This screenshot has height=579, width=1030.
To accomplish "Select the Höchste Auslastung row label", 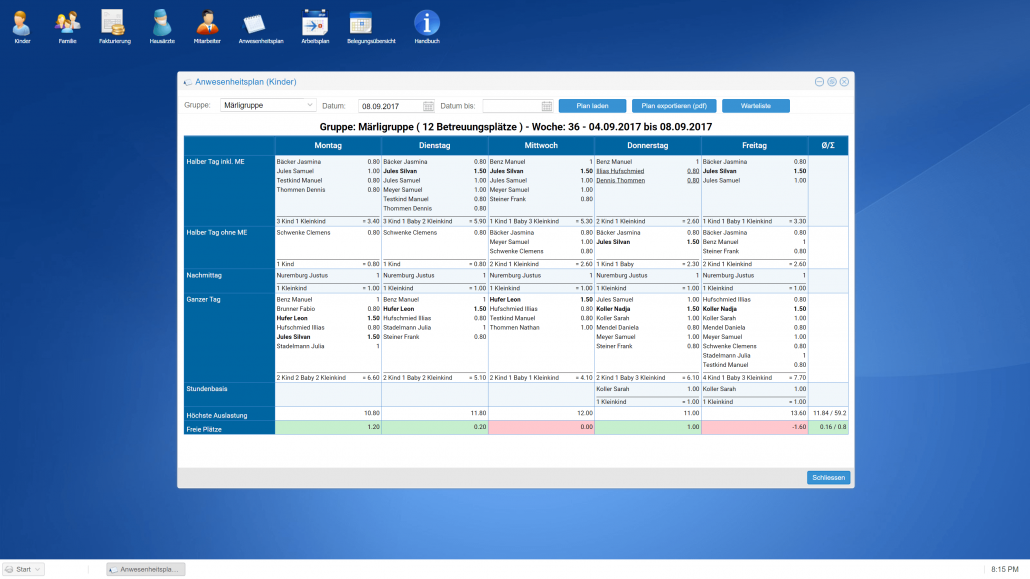I will point(217,415).
